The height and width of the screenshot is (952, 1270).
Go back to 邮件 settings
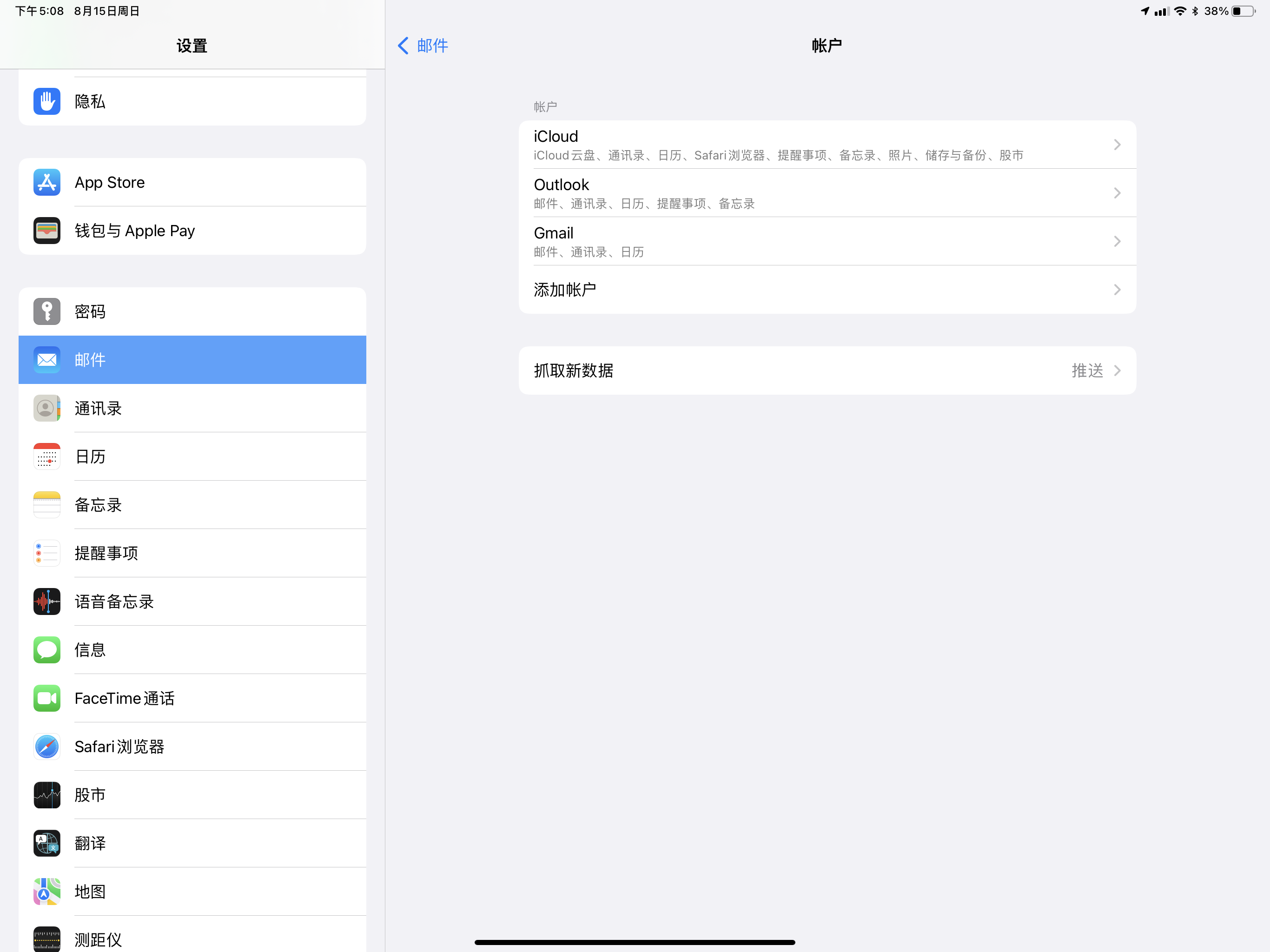click(423, 46)
